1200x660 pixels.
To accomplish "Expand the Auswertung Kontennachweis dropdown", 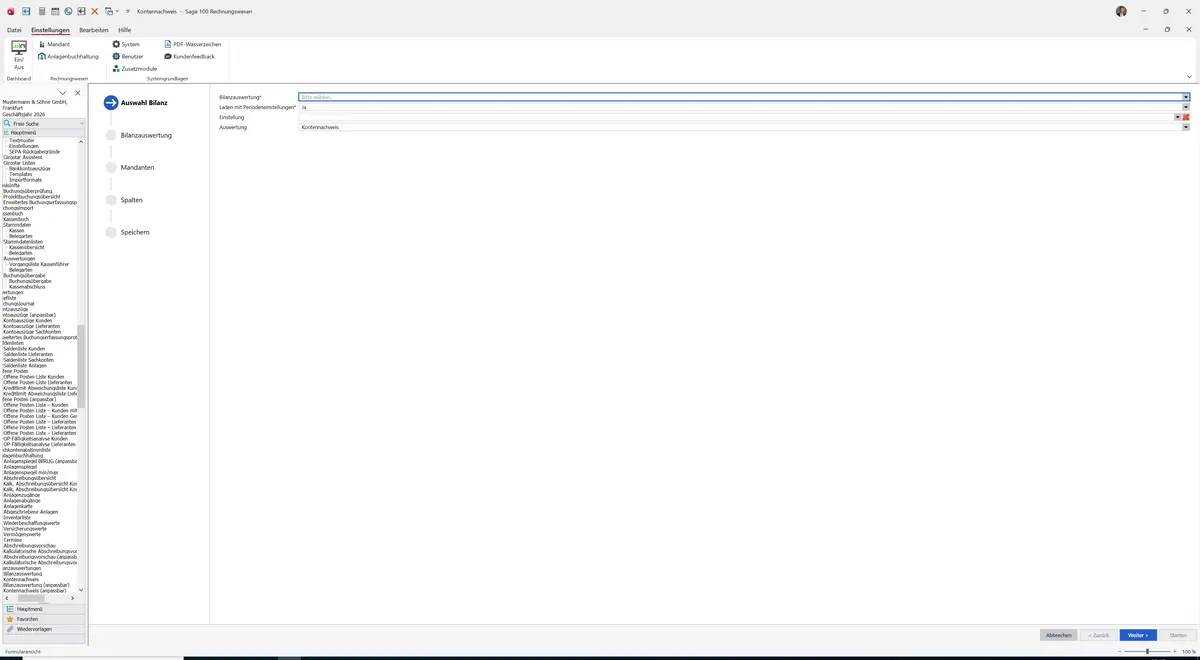I will [x=1186, y=127].
